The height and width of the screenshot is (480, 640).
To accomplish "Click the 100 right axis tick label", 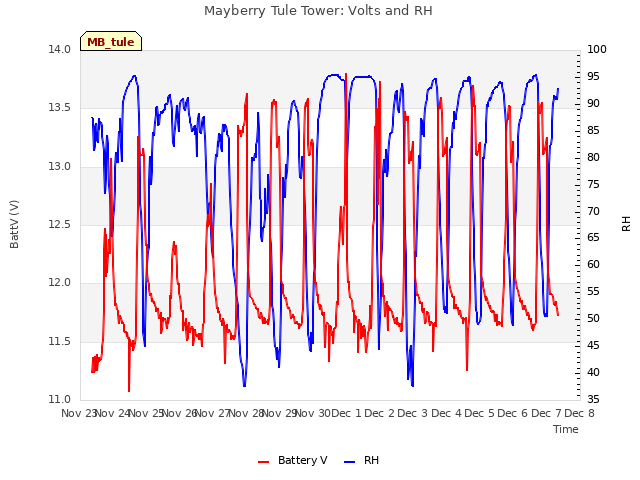I will [597, 50].
